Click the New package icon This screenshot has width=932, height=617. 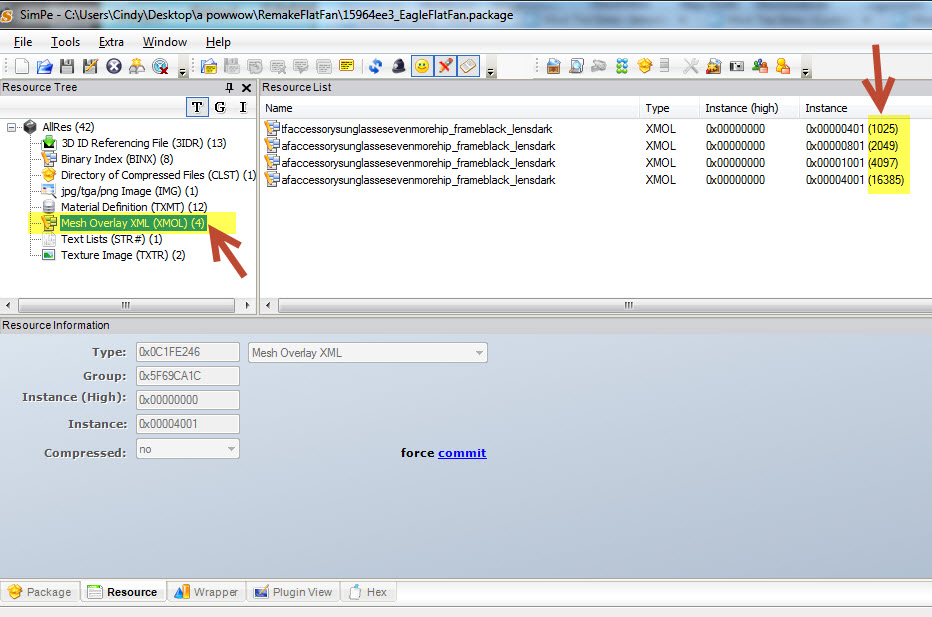pos(21,66)
